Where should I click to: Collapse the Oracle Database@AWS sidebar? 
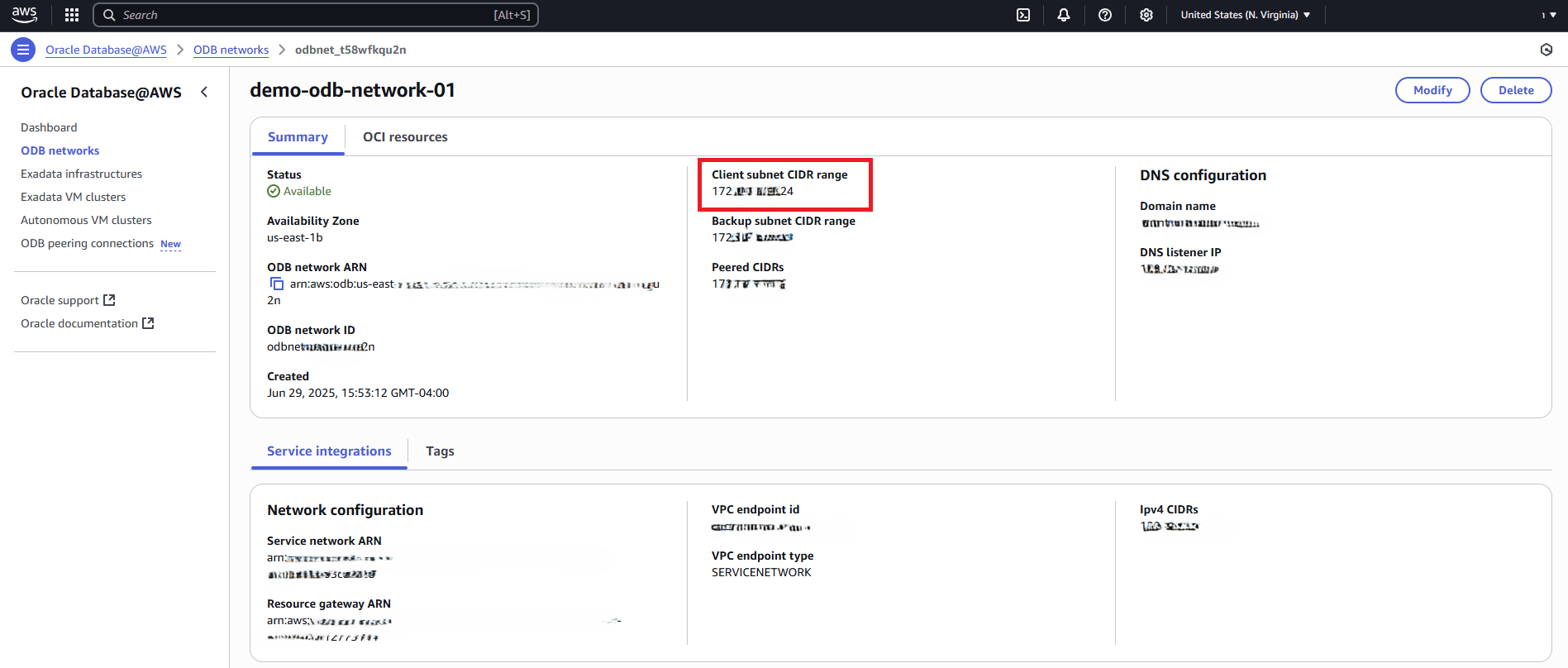pos(204,92)
